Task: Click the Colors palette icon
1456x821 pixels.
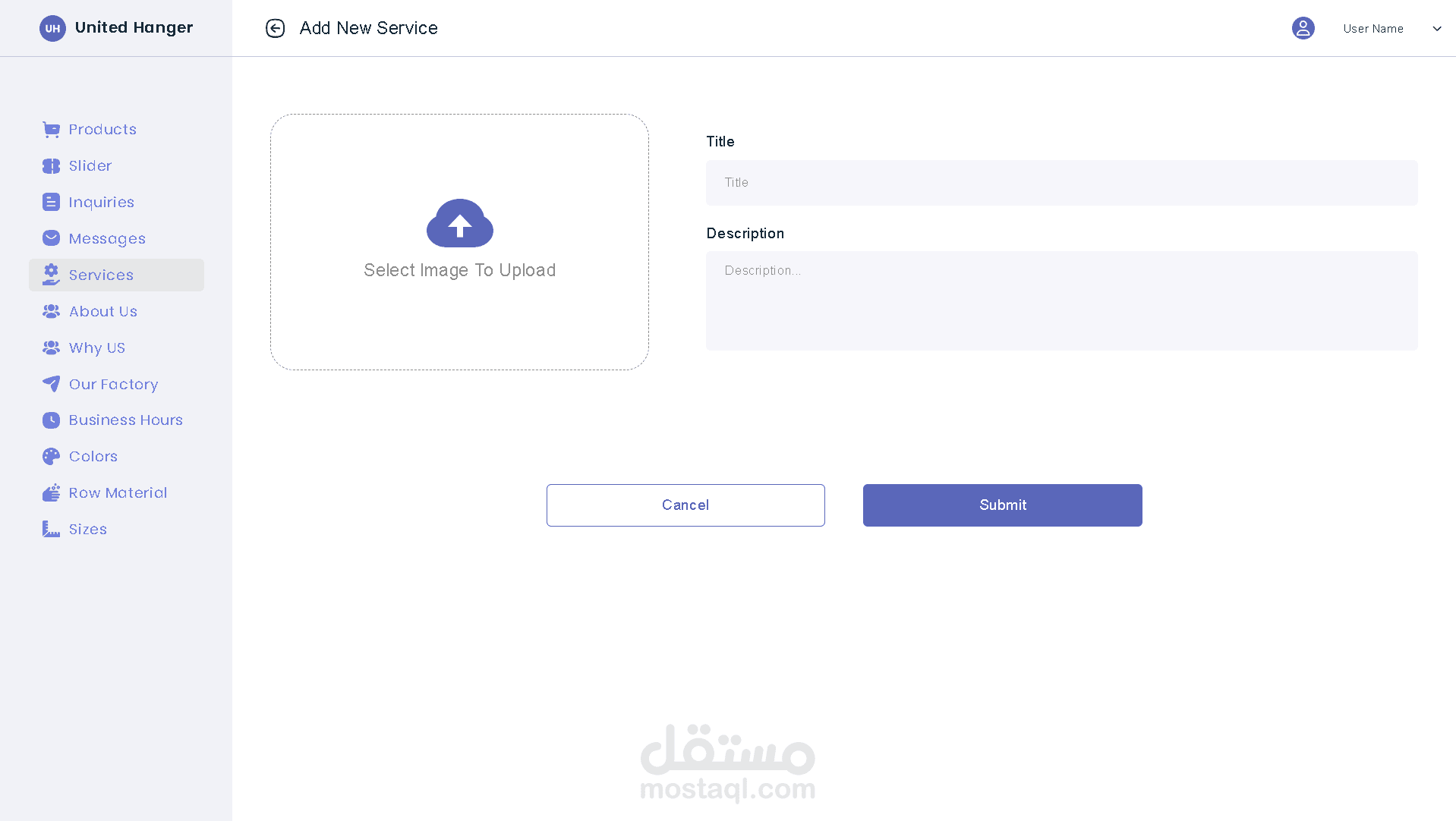Action: (51, 456)
